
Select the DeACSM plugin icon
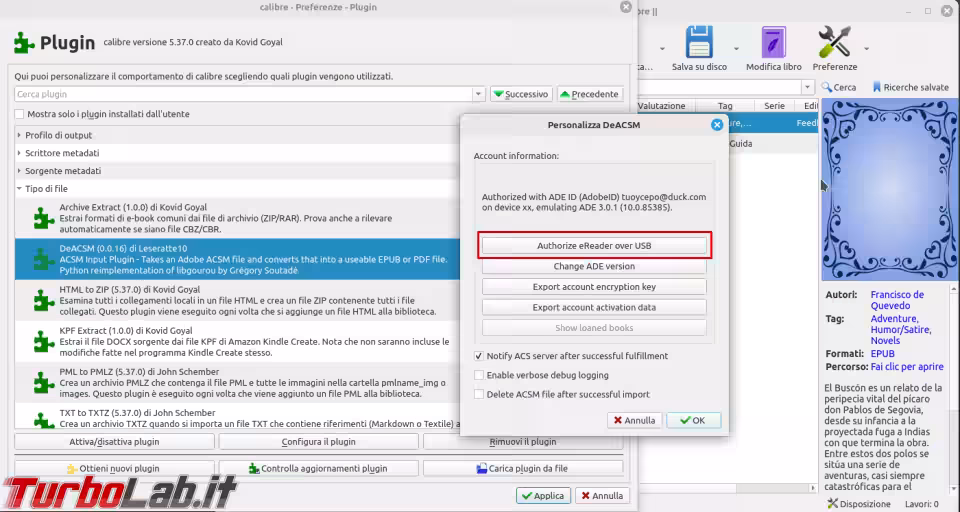[43, 259]
